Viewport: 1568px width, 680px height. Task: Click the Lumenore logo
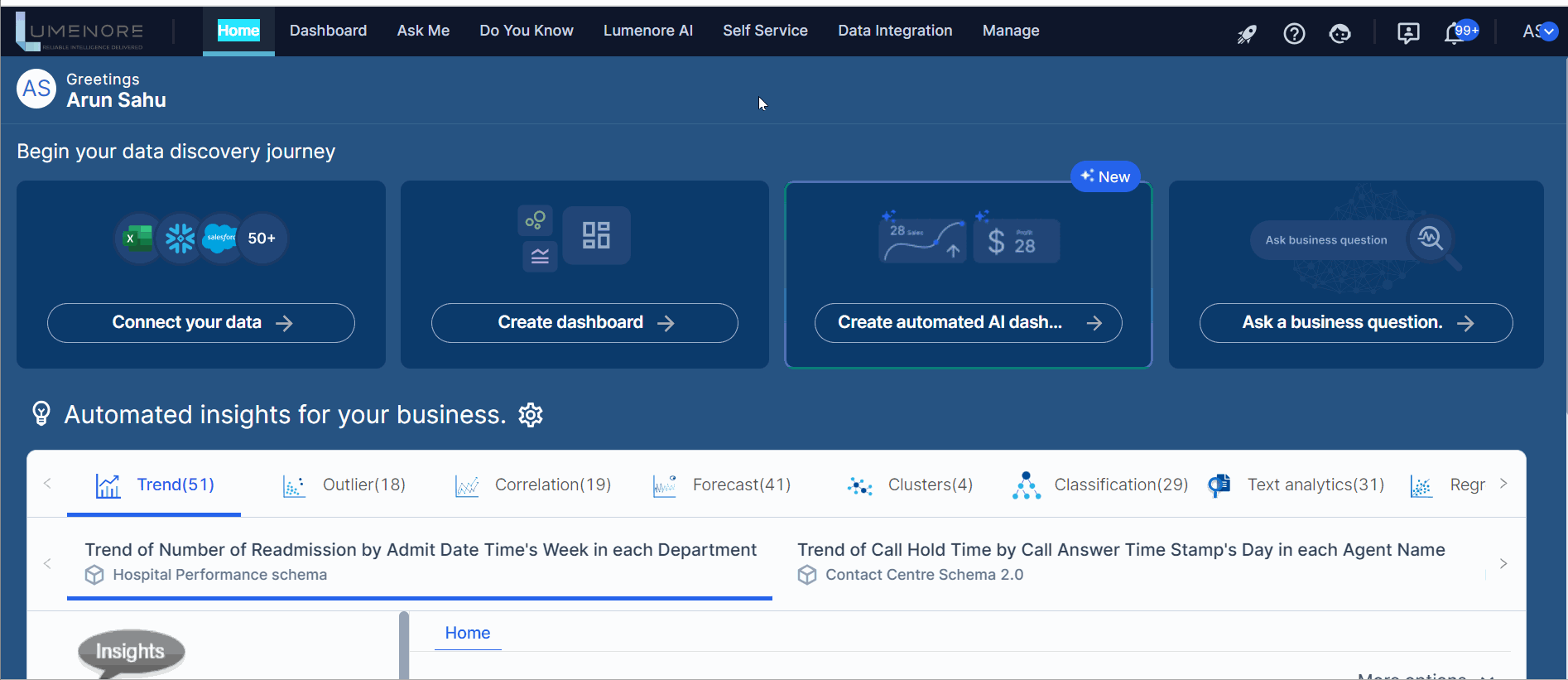click(80, 31)
